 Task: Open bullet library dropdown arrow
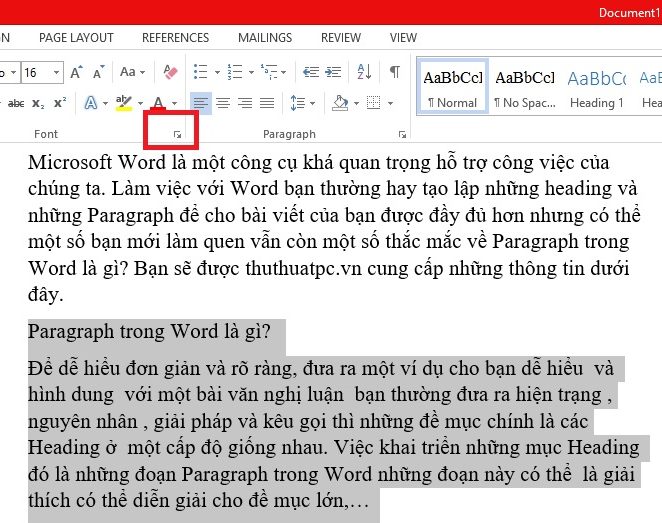(x=217, y=72)
